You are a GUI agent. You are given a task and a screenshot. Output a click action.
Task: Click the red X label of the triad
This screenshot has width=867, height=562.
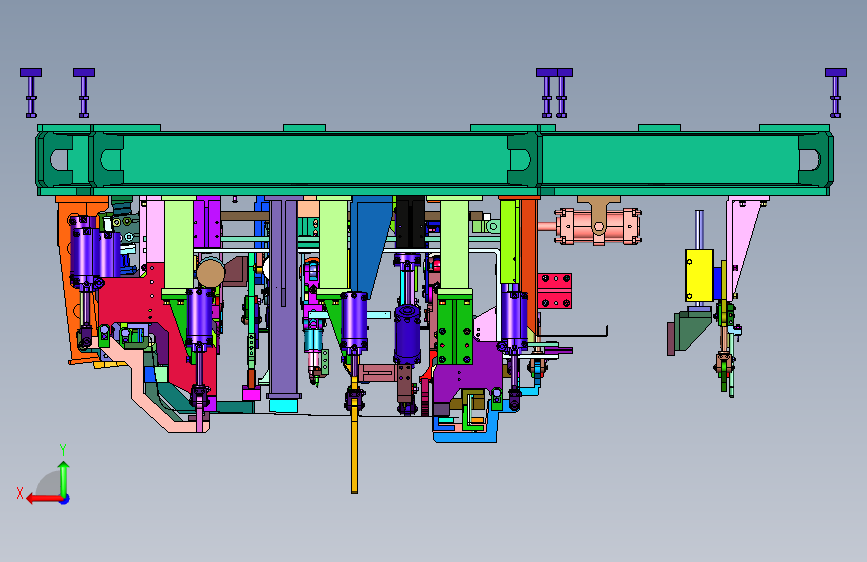[20, 493]
